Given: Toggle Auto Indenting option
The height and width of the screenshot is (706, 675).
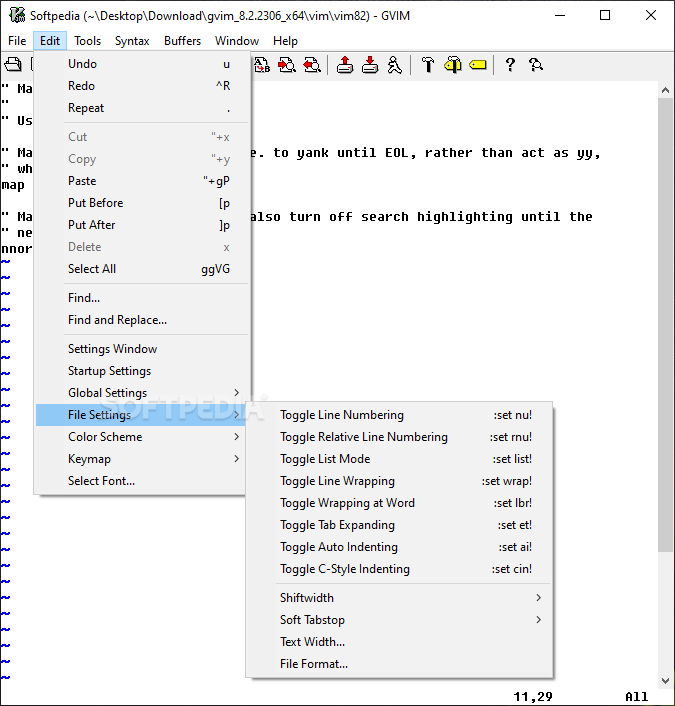Looking at the screenshot, I should pos(399,547).
